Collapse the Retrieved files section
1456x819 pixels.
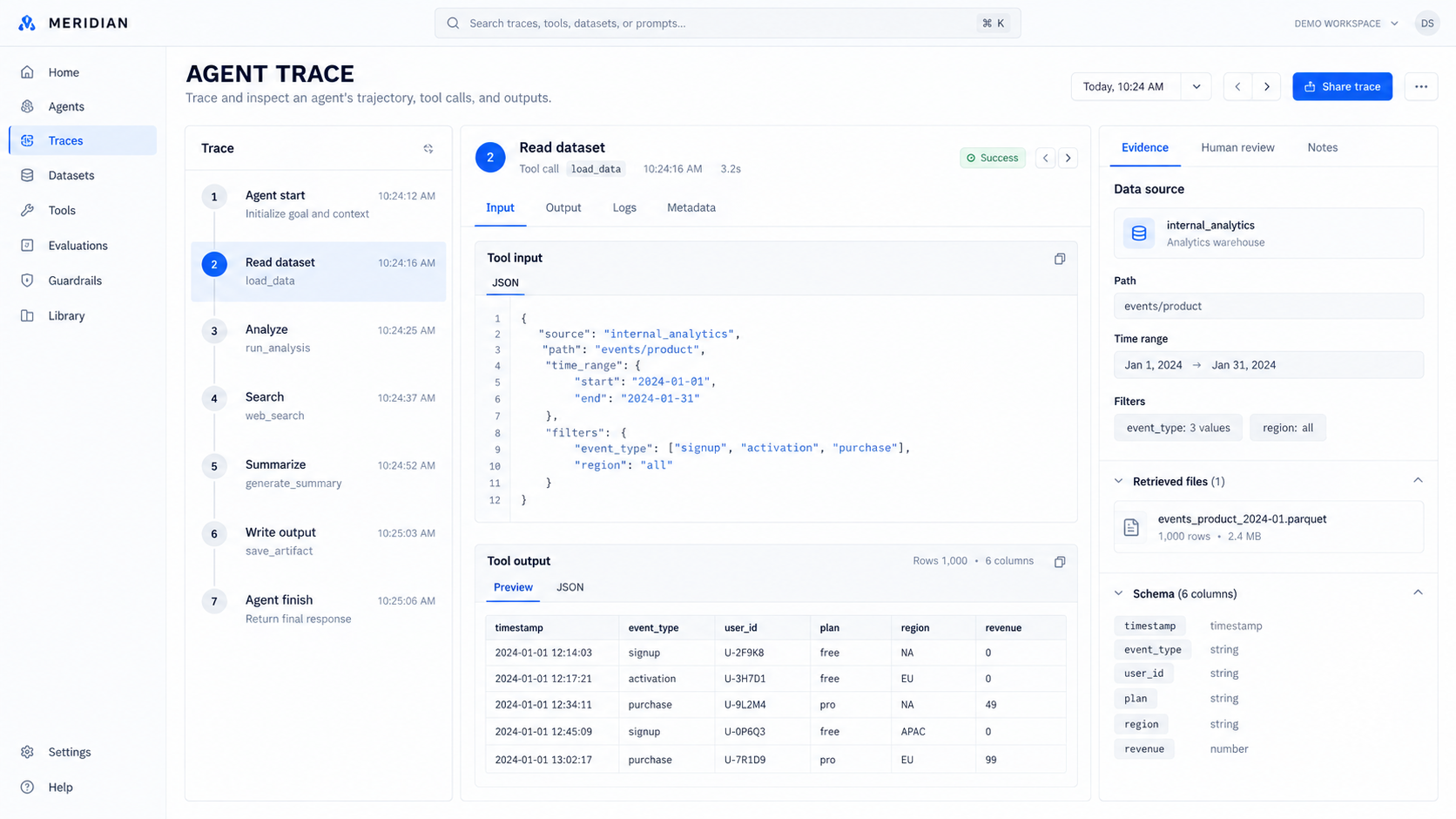pyautogui.click(x=1418, y=481)
